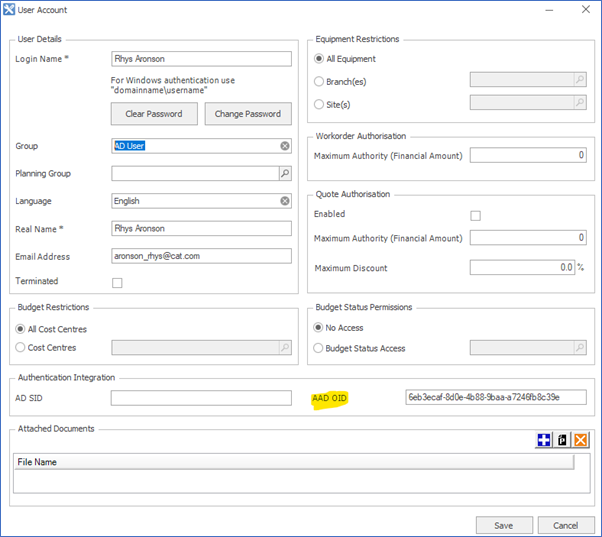
Task: Click the File Name column header
Action: (294, 462)
